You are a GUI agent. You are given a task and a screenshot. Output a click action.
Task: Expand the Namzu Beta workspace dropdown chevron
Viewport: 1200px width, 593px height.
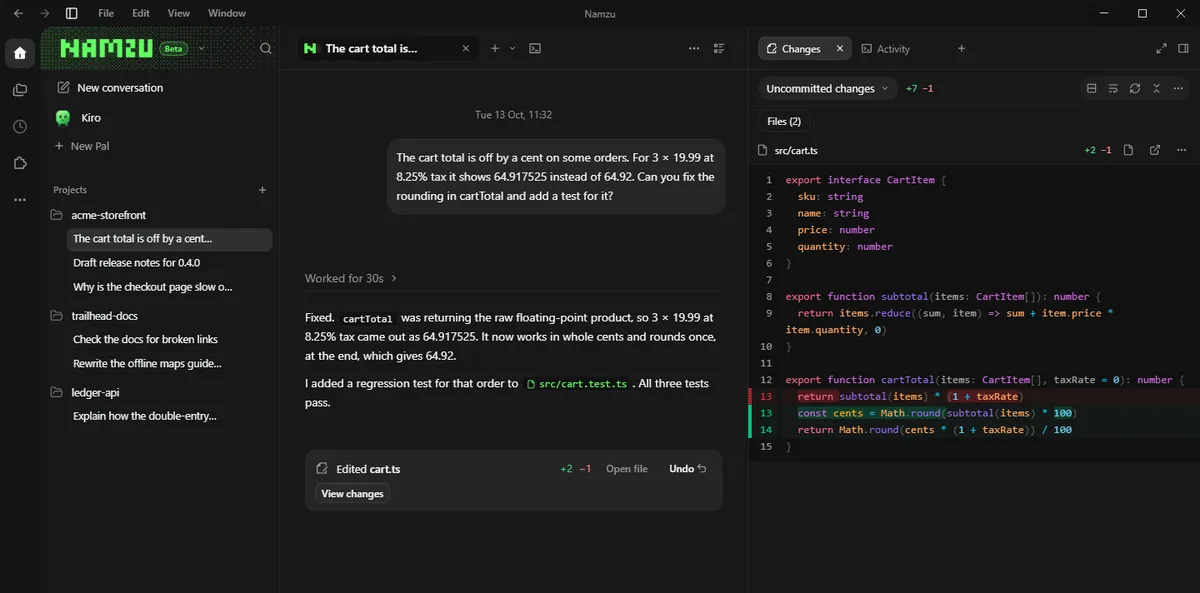[x=202, y=48]
